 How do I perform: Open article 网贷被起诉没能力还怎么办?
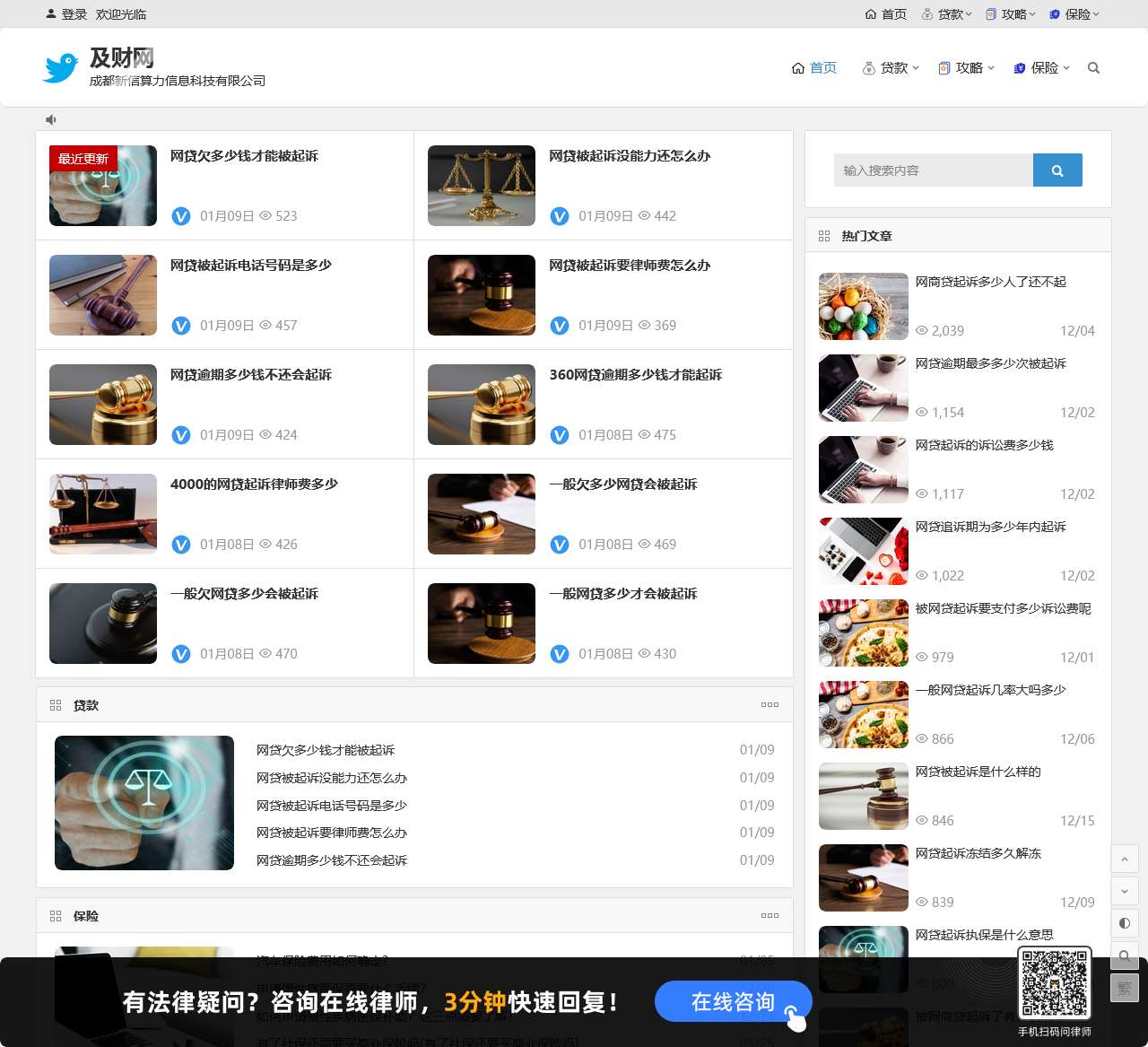tap(630, 156)
